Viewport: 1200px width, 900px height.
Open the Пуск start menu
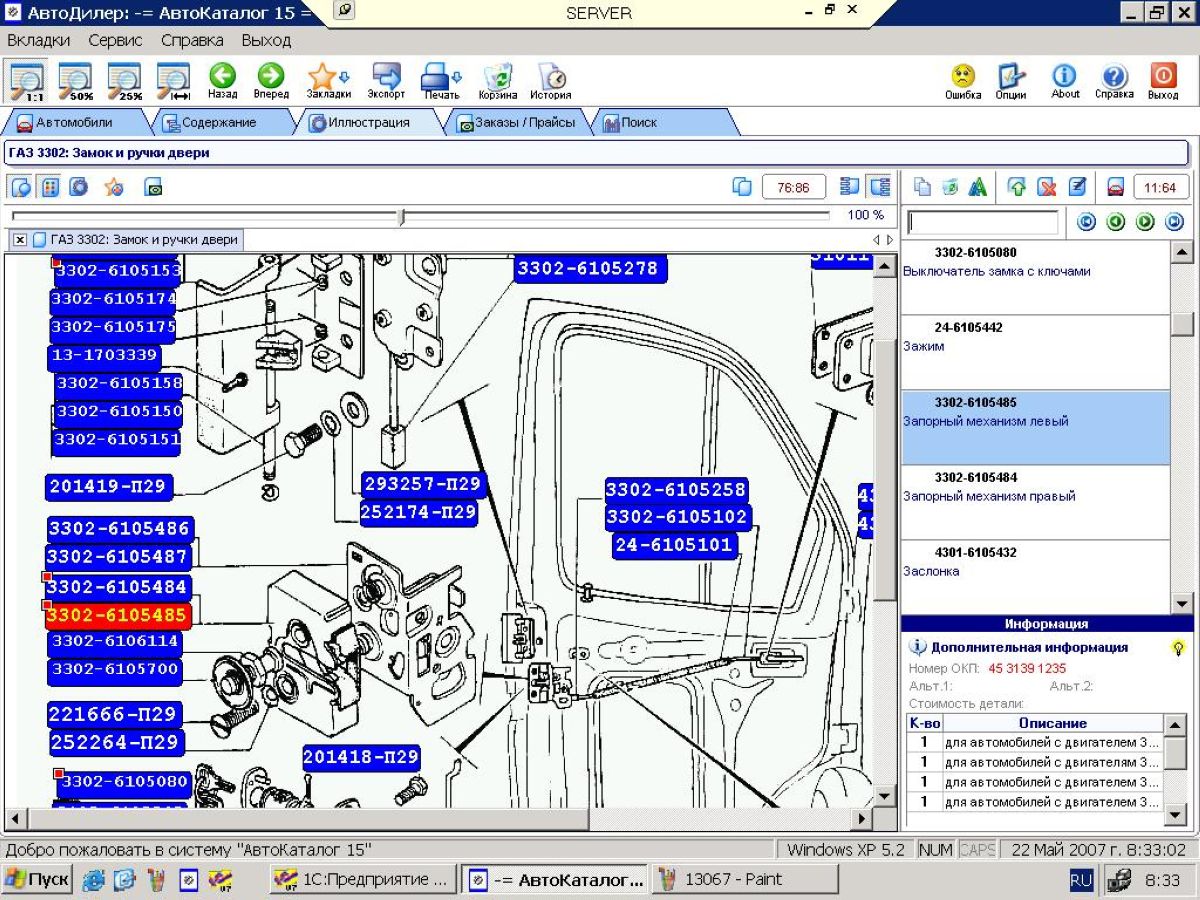(37, 880)
